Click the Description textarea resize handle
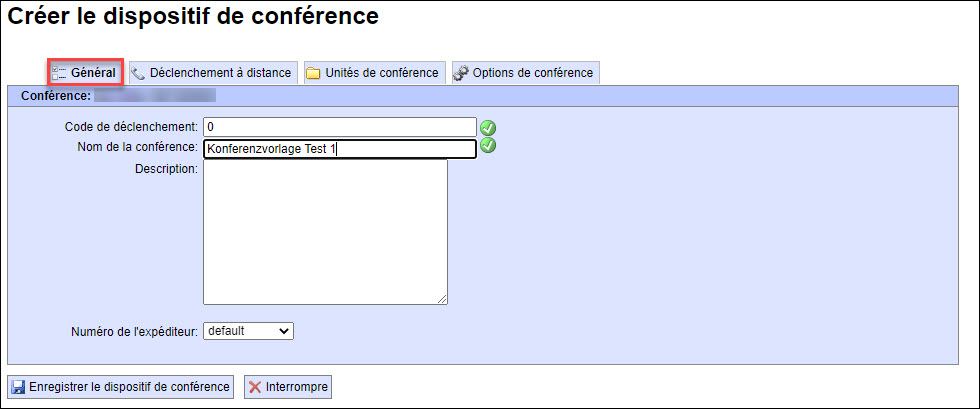The height and width of the screenshot is (409, 980). [442, 299]
